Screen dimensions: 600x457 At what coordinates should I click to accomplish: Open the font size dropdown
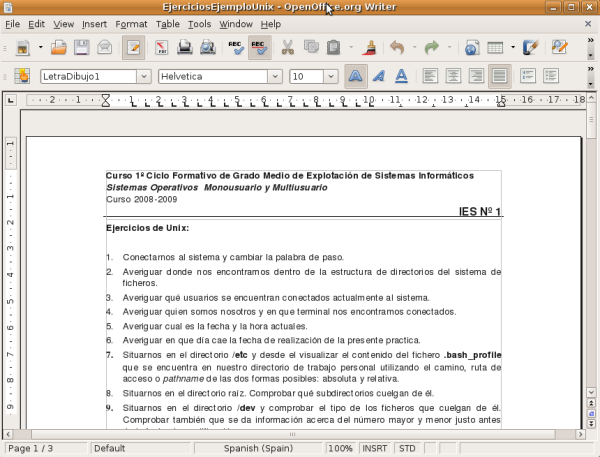(331, 76)
